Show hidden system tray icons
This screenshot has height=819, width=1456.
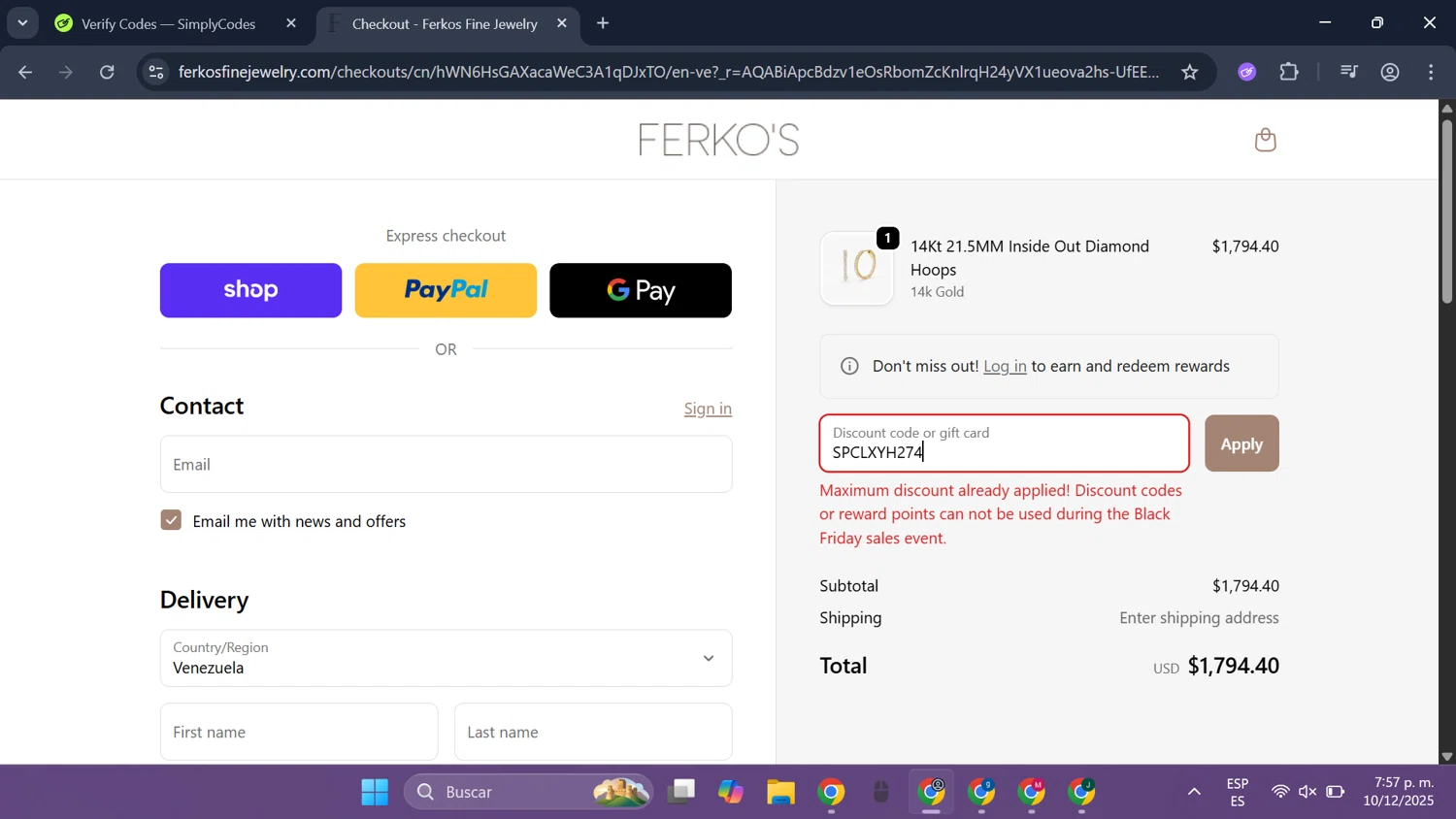1194,792
